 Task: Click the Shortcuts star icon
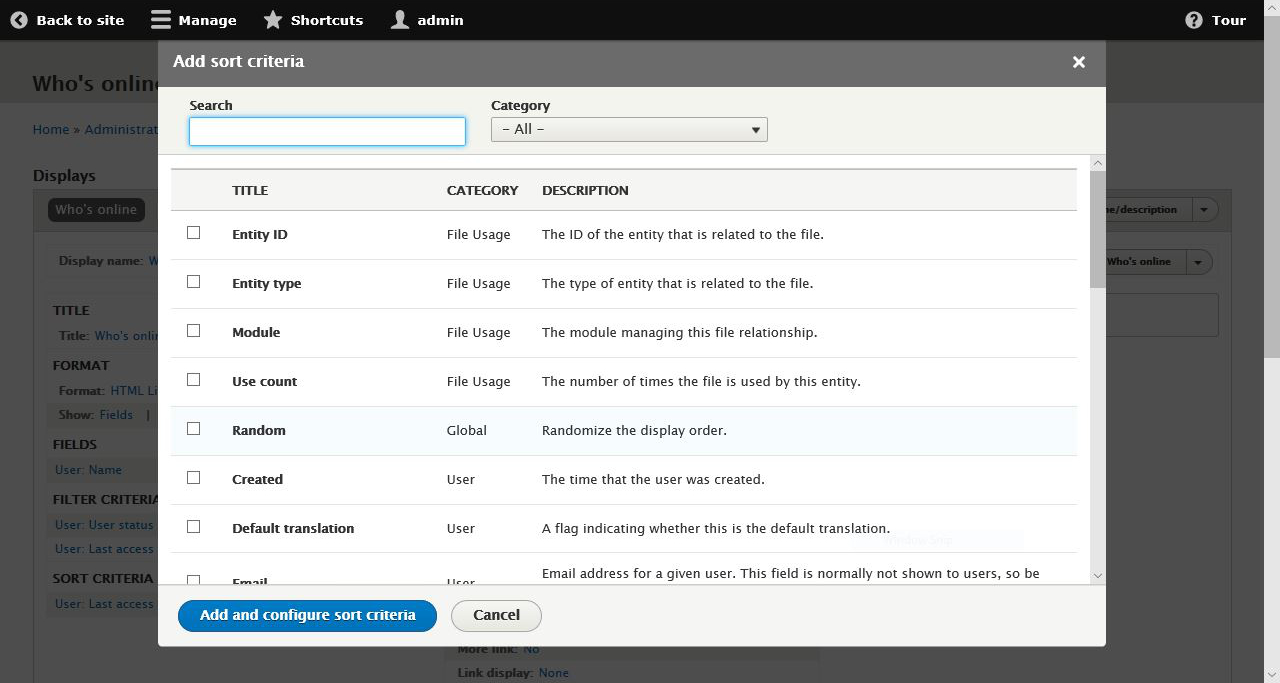271,19
